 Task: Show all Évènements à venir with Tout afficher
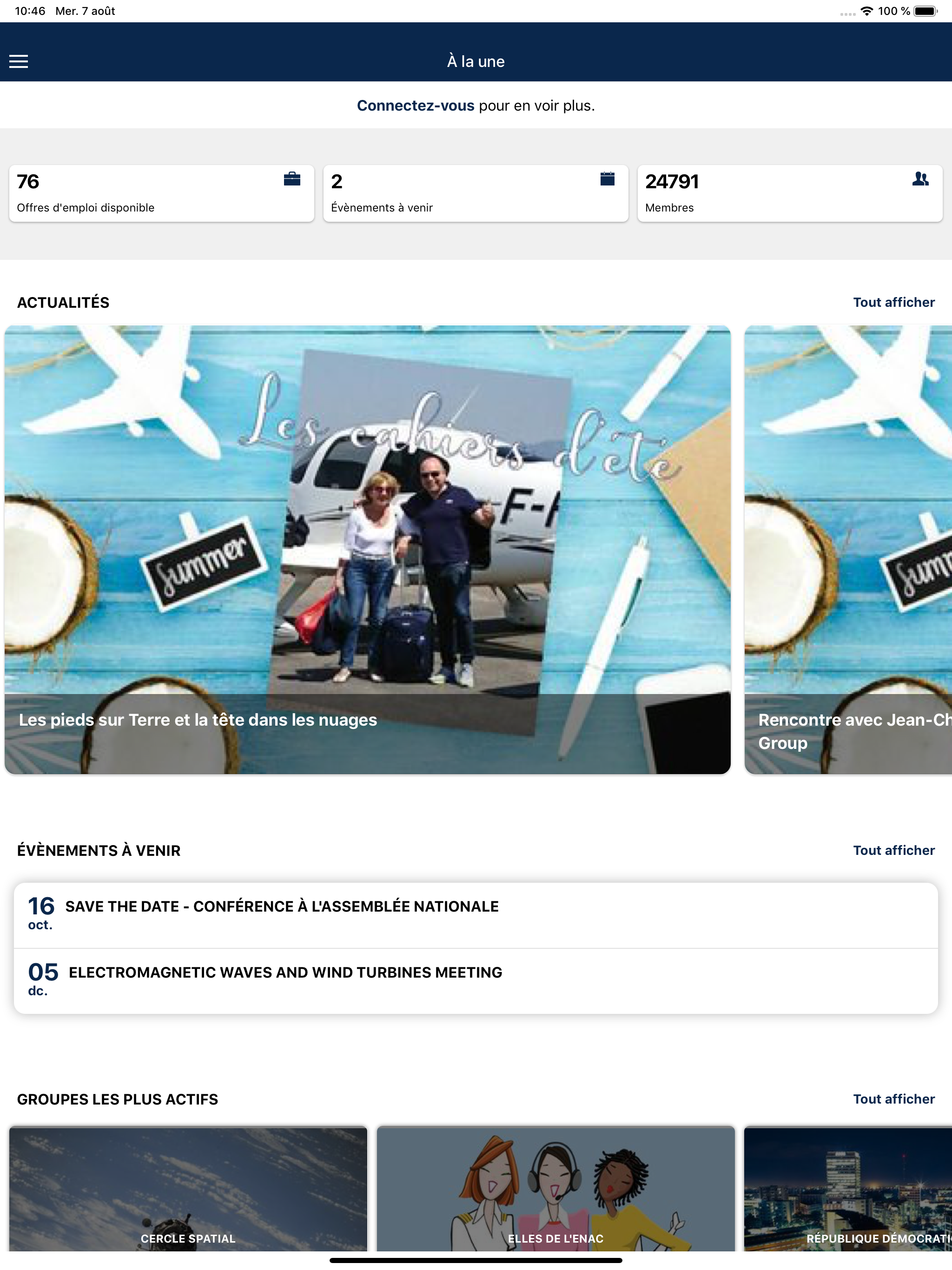pos(893,850)
